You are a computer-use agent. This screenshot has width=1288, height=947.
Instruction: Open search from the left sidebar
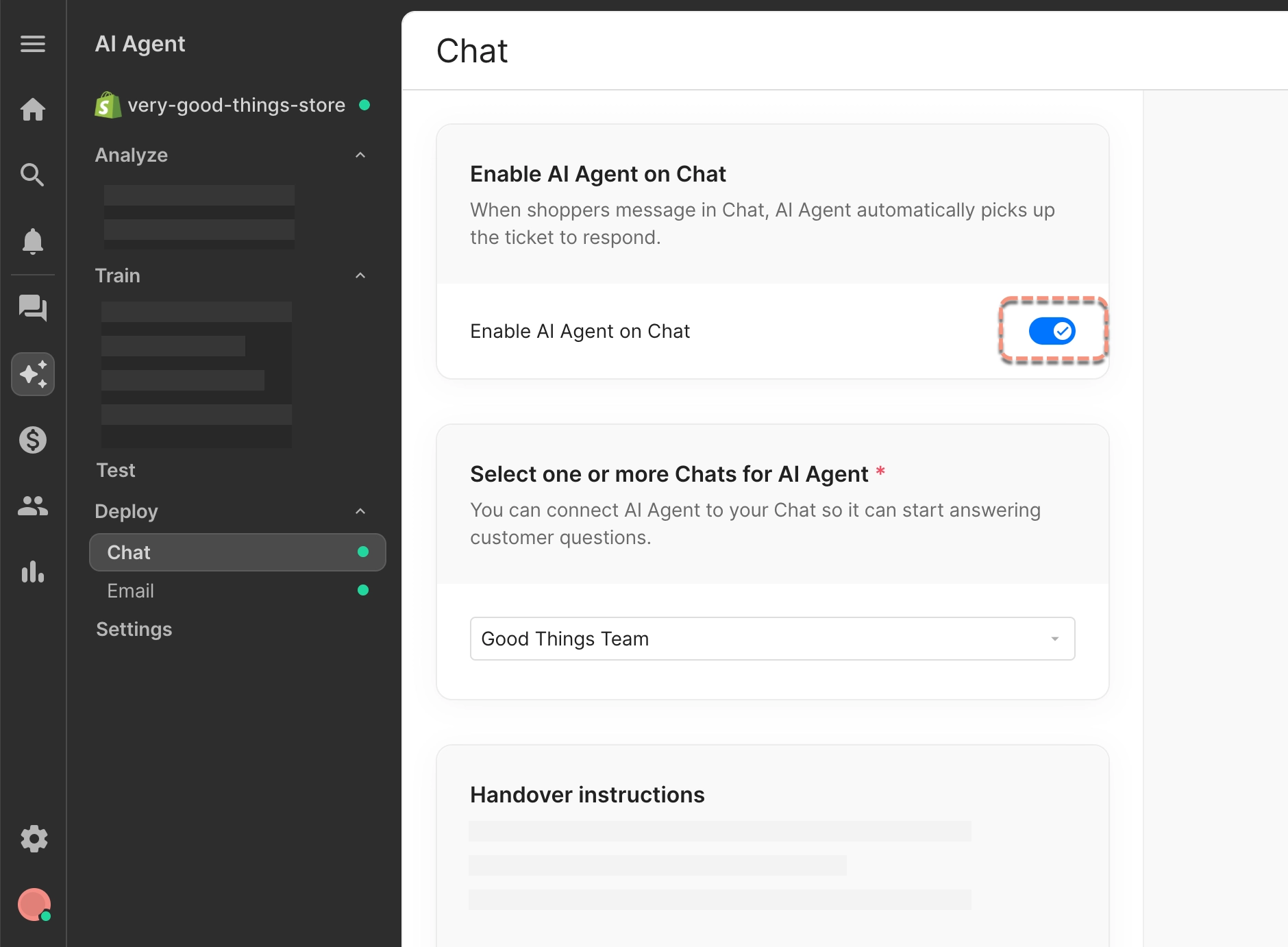(x=33, y=175)
